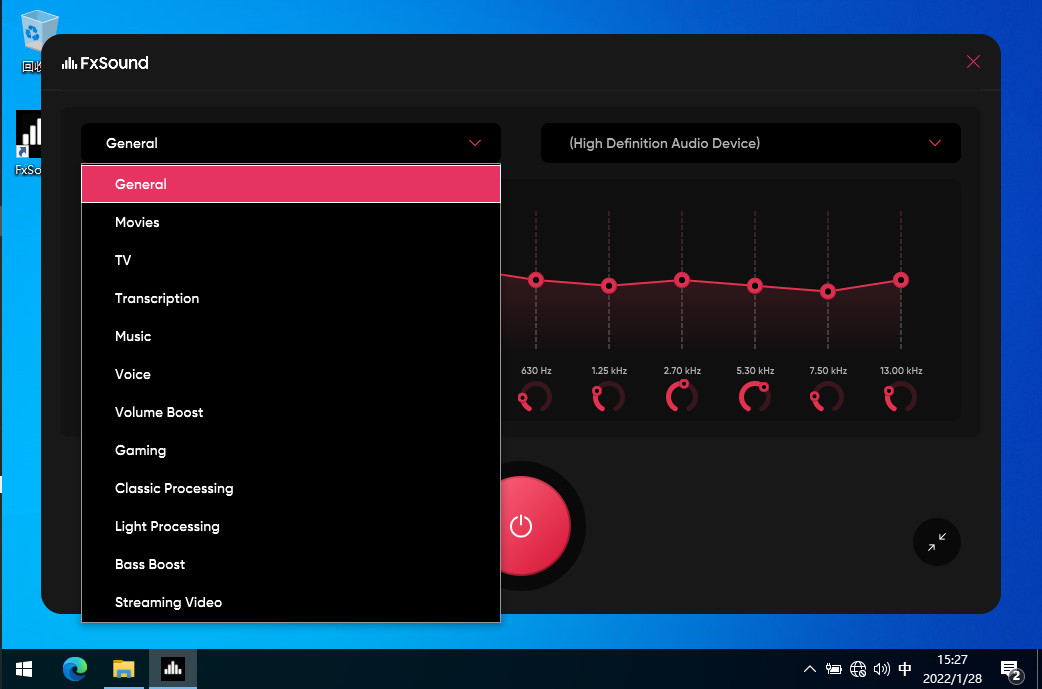This screenshot has width=1042, height=689.
Task: Switch to mini mode with collapse icon
Action: click(937, 542)
